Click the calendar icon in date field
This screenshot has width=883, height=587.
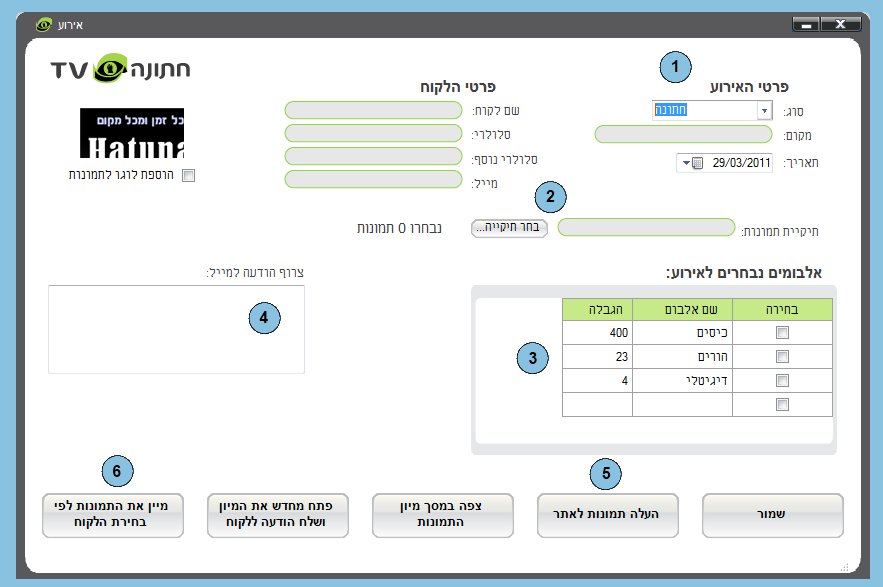698,163
